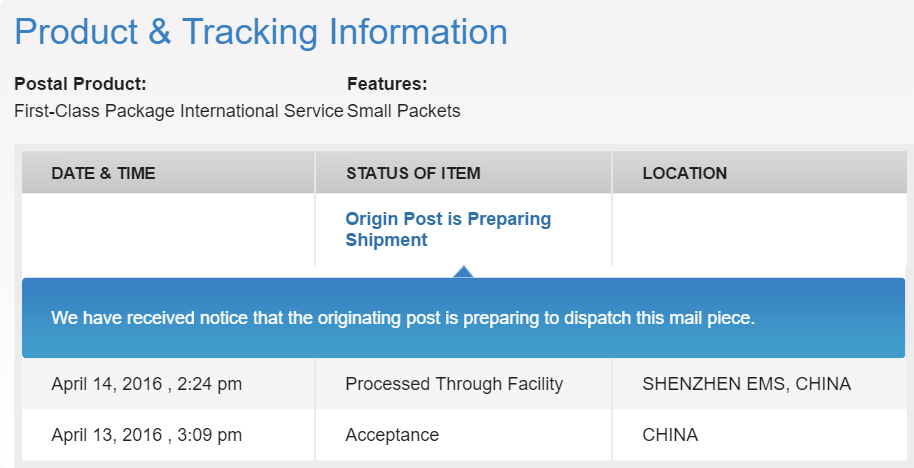Click the Acceptance status entry
This screenshot has width=914, height=468.
tap(392, 435)
